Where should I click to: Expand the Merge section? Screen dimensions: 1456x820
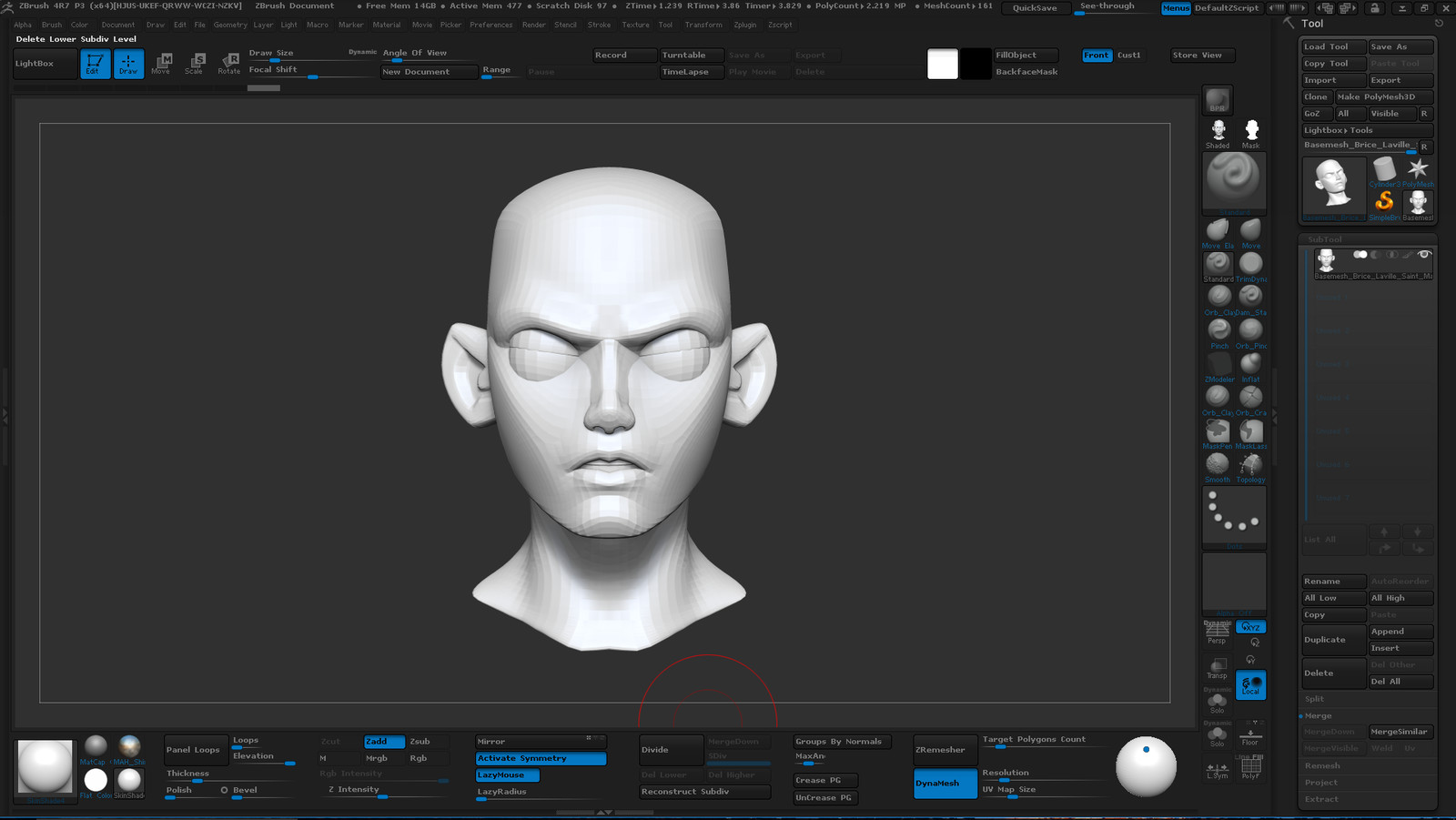[1318, 716]
